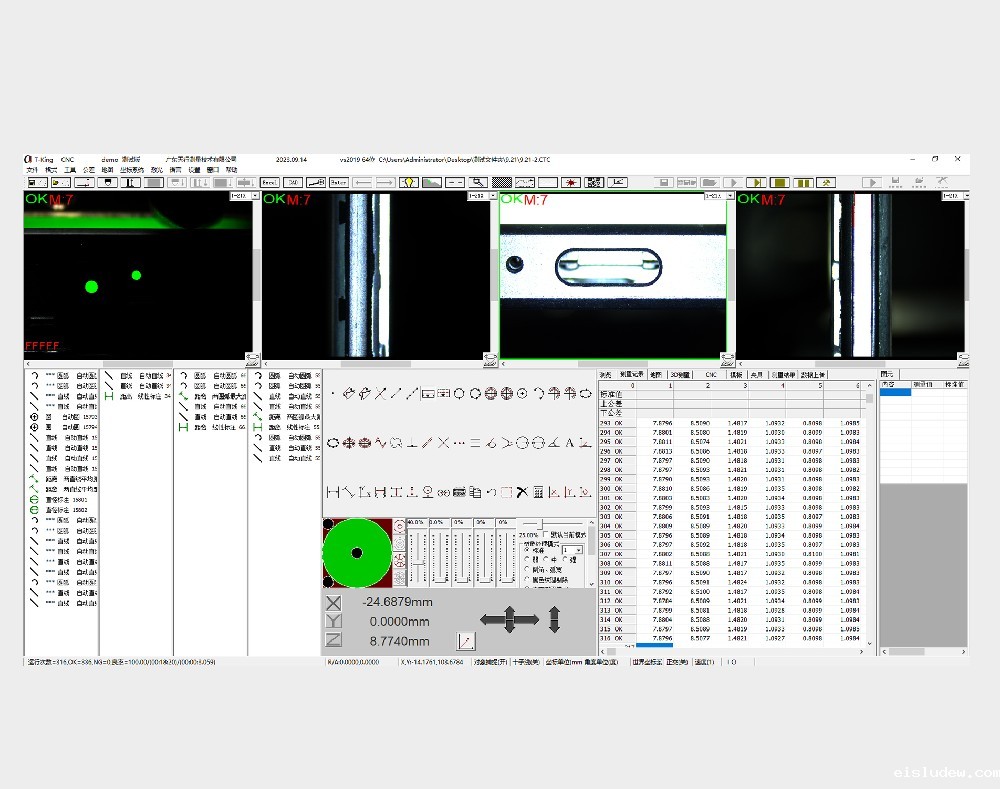
Task: Select the letter A text annotation tool
Action: tap(570, 443)
